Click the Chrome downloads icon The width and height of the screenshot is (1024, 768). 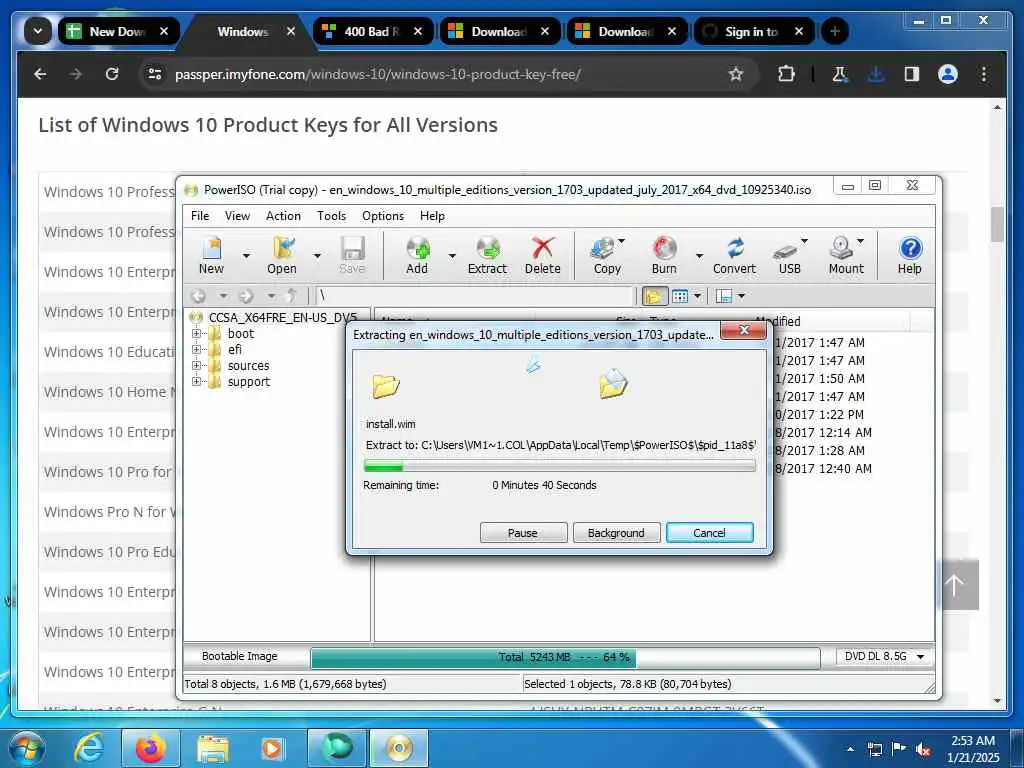[876, 74]
